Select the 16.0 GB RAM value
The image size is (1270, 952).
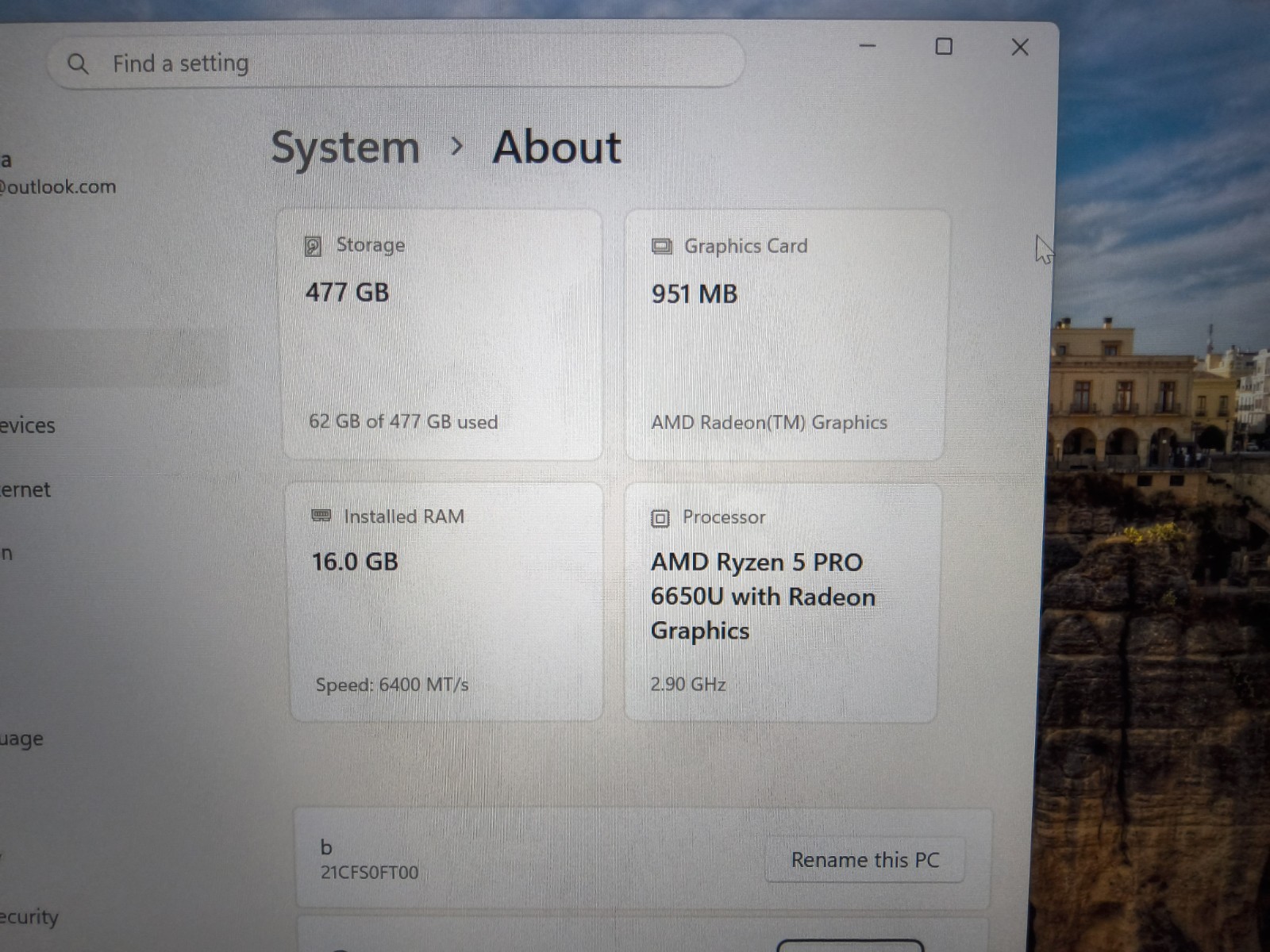tap(355, 562)
